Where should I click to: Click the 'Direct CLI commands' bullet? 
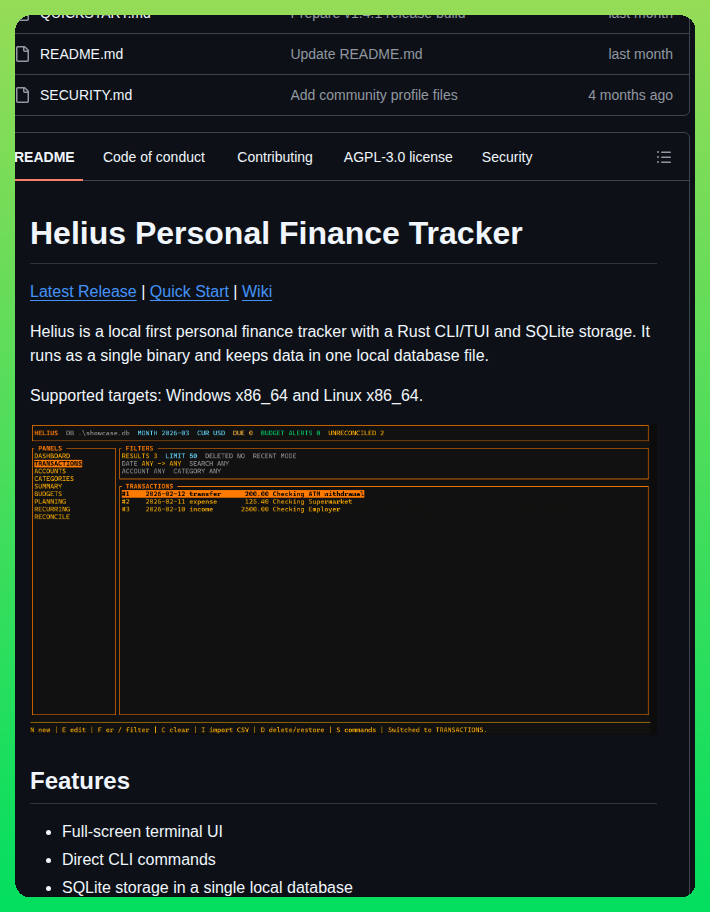click(139, 860)
